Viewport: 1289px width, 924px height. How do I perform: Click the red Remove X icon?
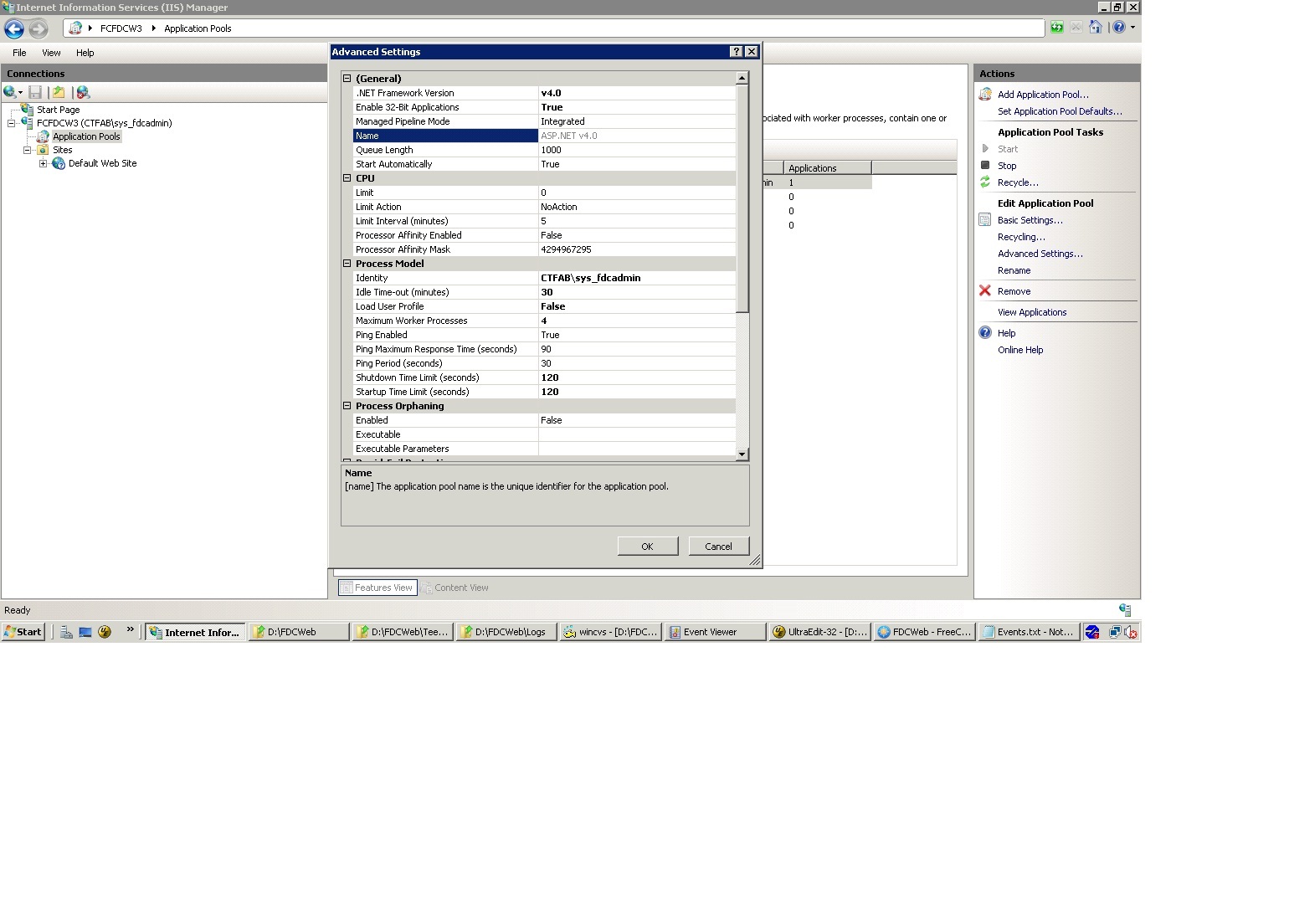click(985, 291)
